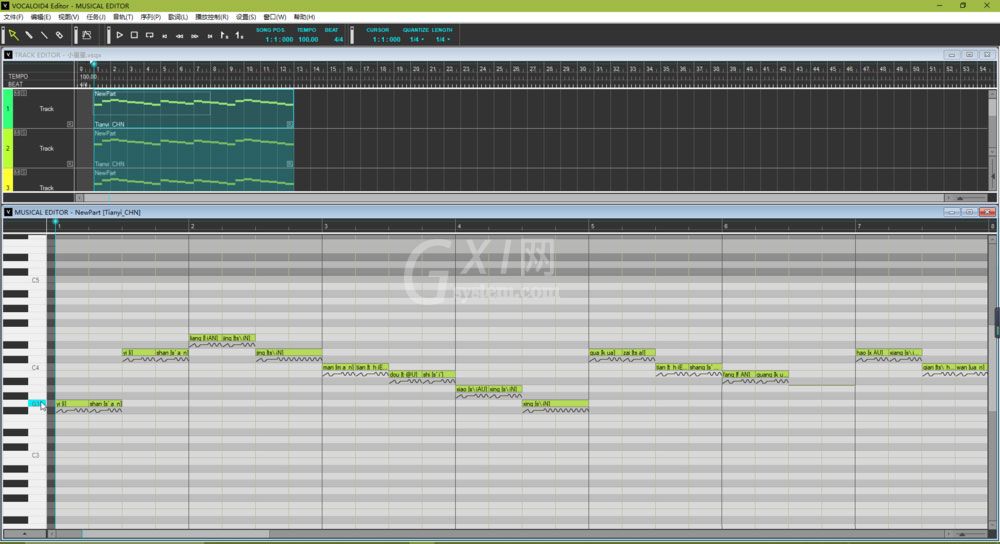The image size is (1000, 544).
Task: Click the rewind transport button
Action: (x=180, y=36)
